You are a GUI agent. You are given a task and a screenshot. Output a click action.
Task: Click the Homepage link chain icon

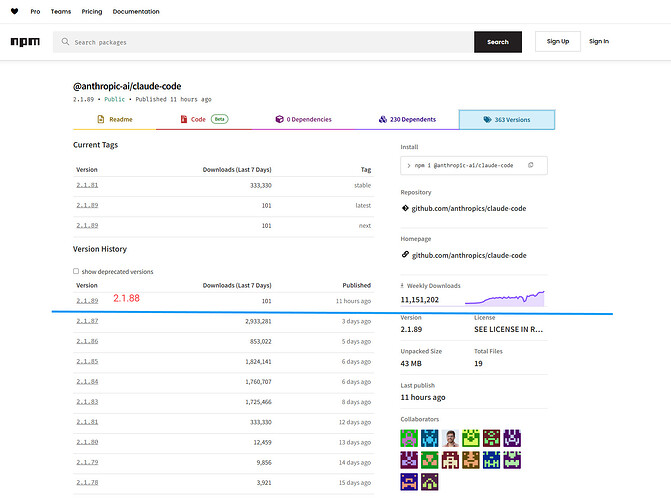click(405, 255)
